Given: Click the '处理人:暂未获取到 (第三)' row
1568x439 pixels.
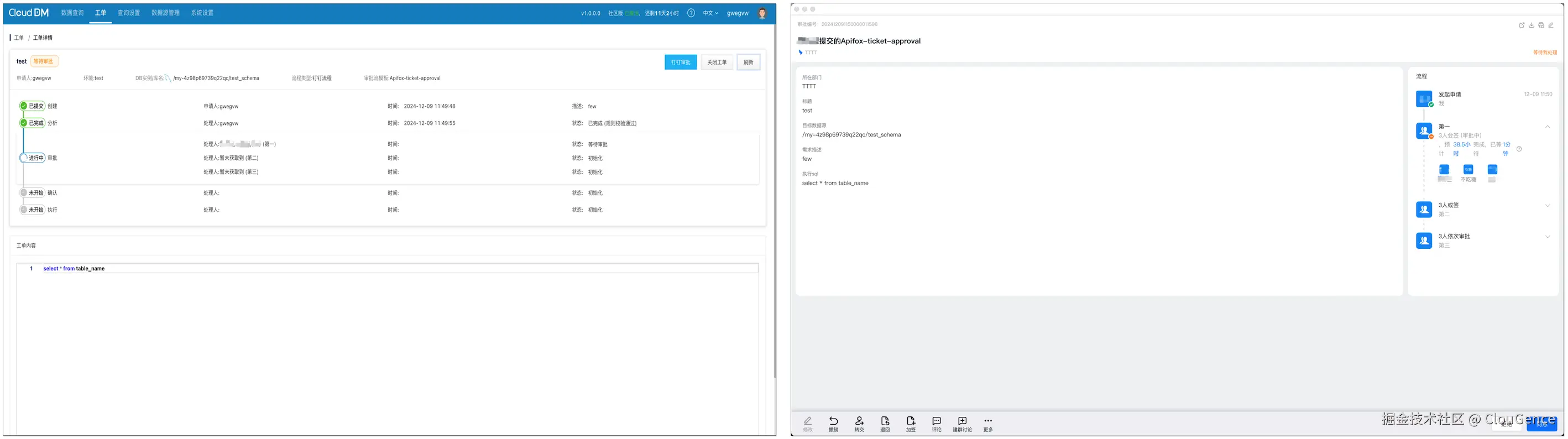Looking at the screenshot, I should click(x=231, y=172).
